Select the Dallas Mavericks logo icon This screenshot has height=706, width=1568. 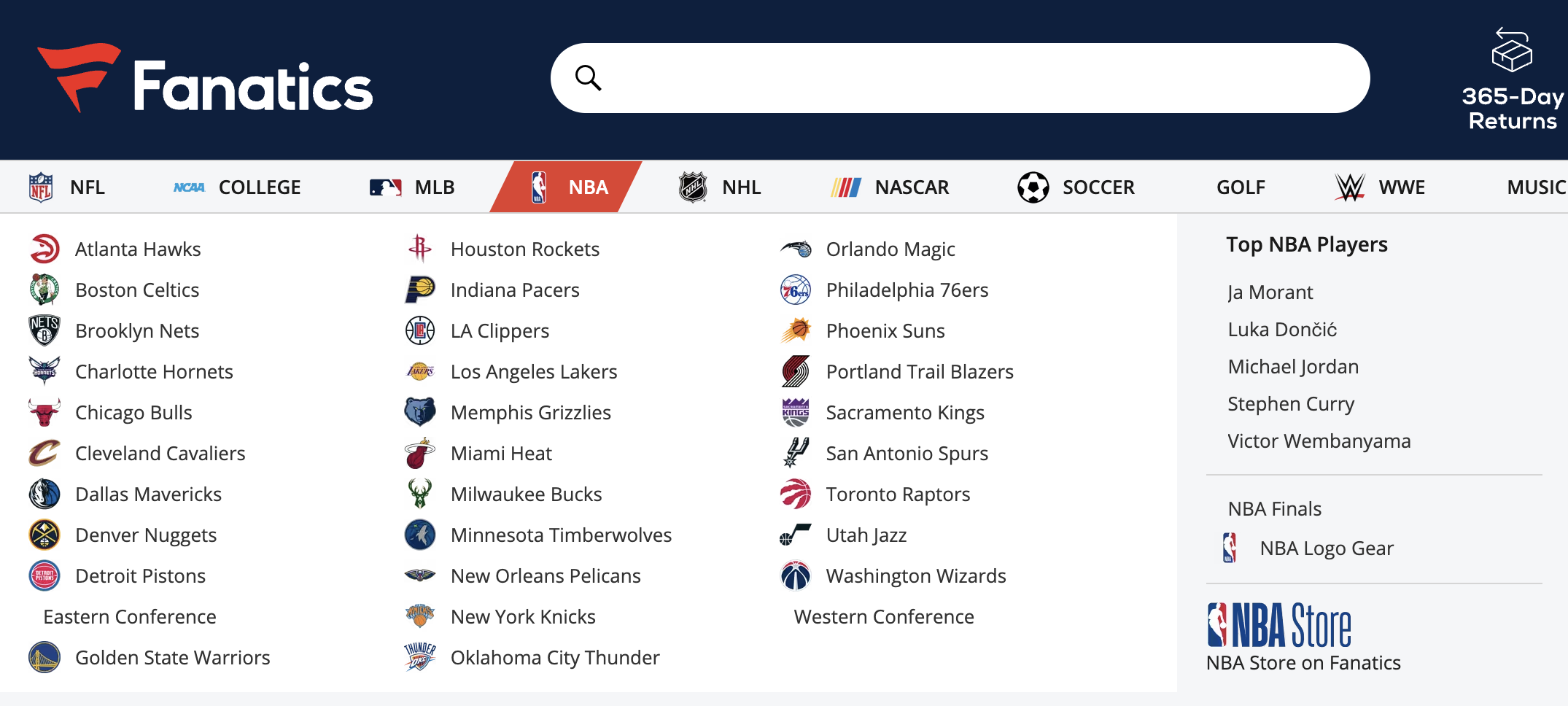tap(44, 494)
